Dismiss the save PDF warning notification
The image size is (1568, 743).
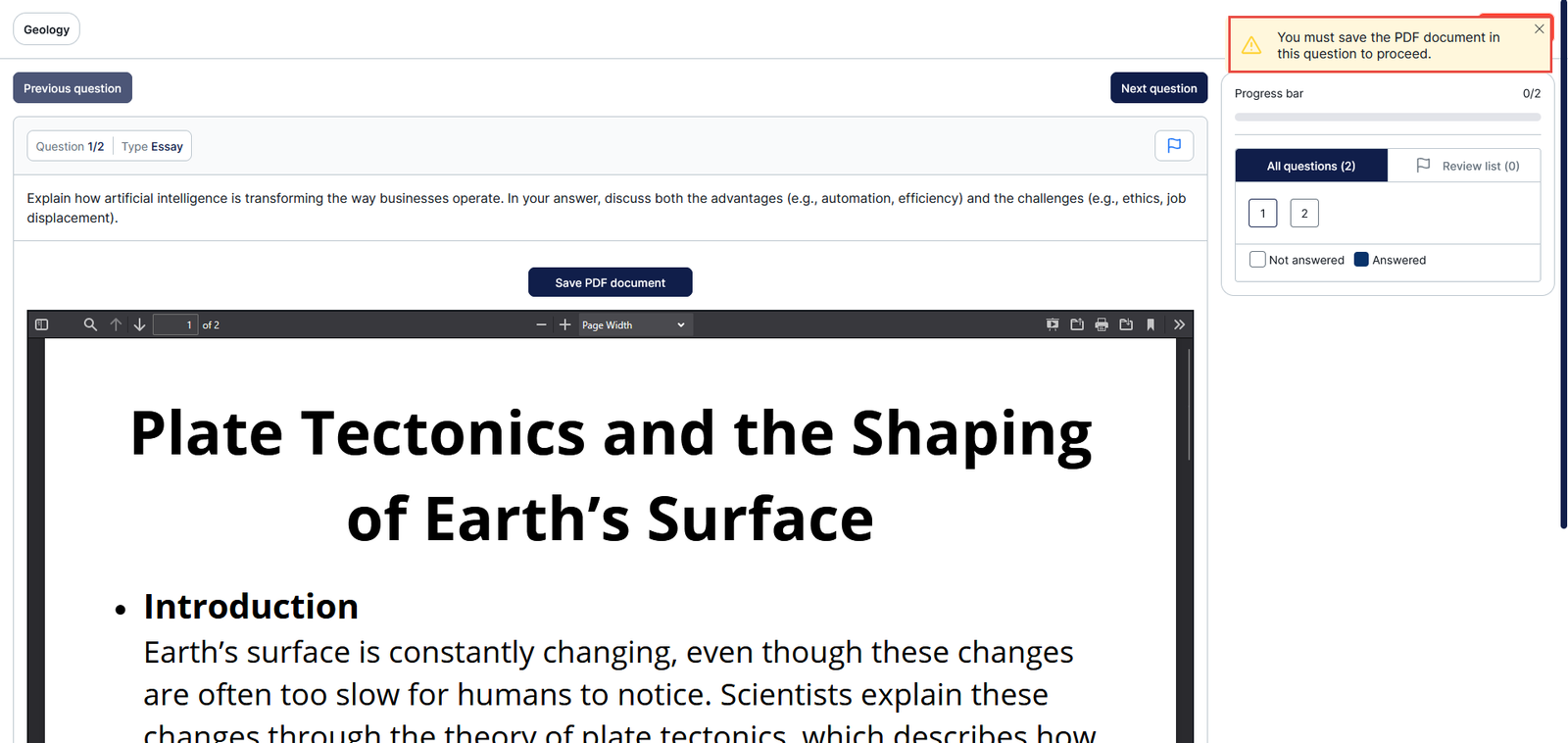point(1539,29)
